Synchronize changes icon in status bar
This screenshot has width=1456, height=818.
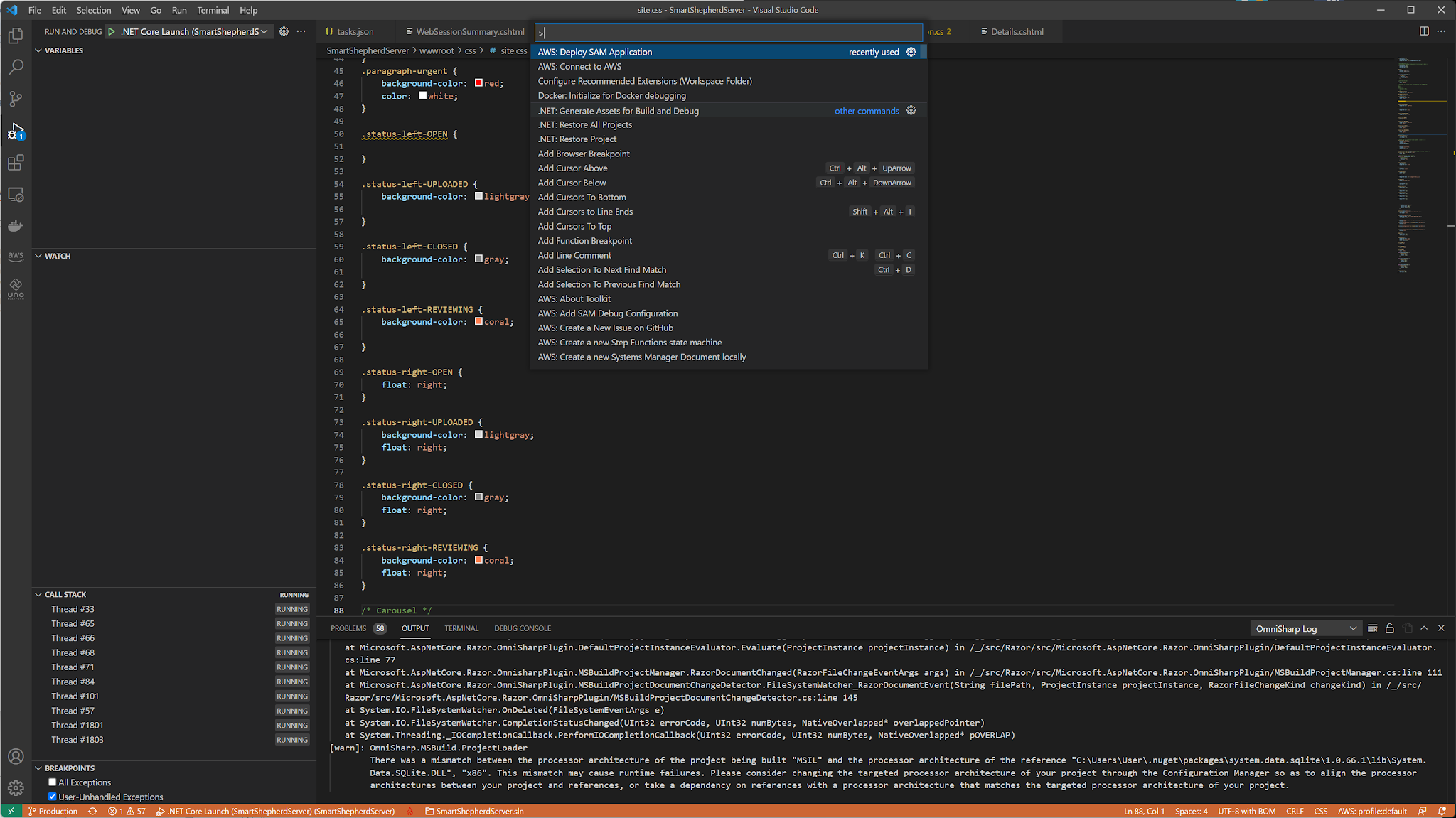coord(92,811)
